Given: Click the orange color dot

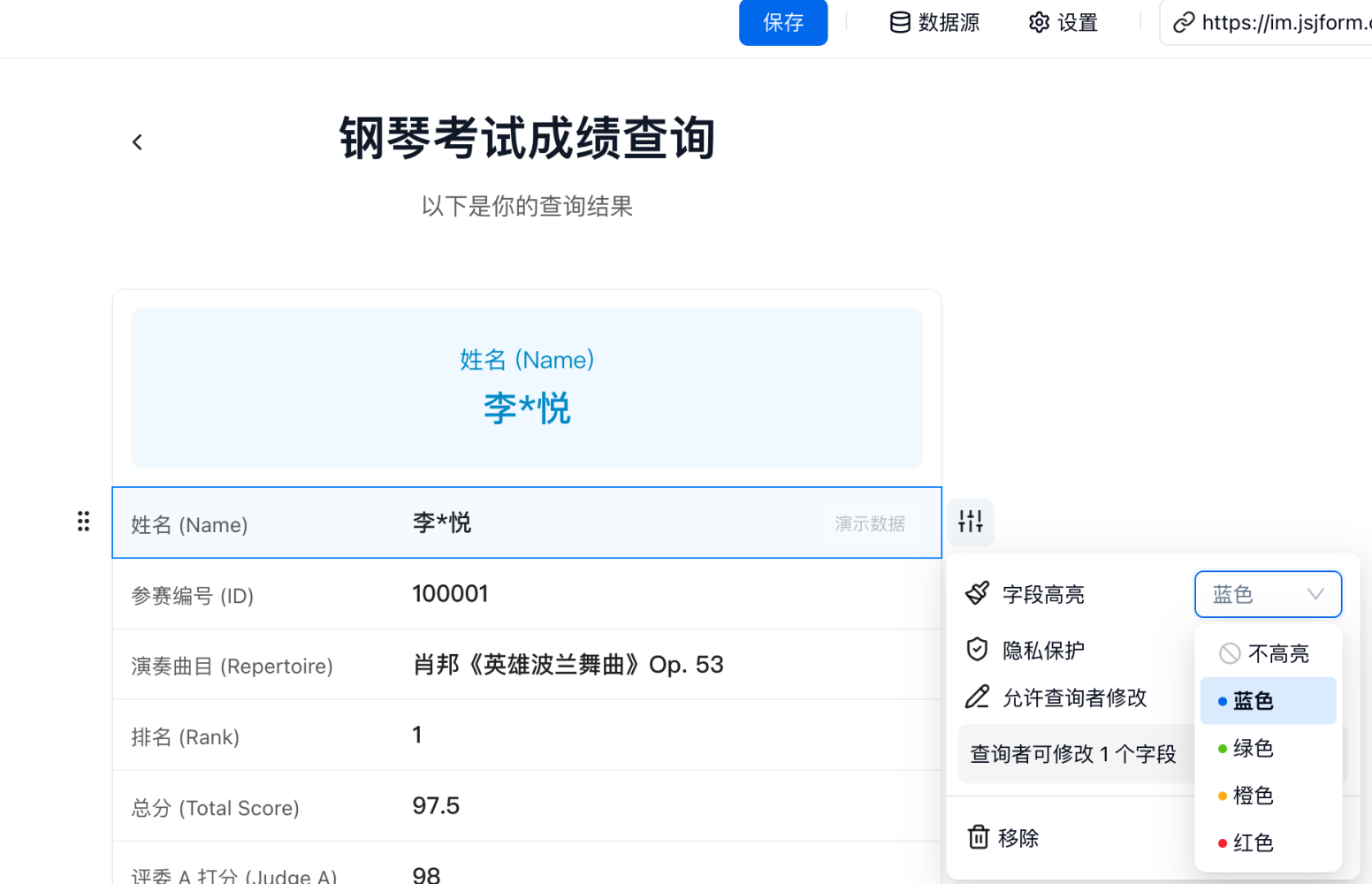Looking at the screenshot, I should pyautogui.click(x=1222, y=796).
